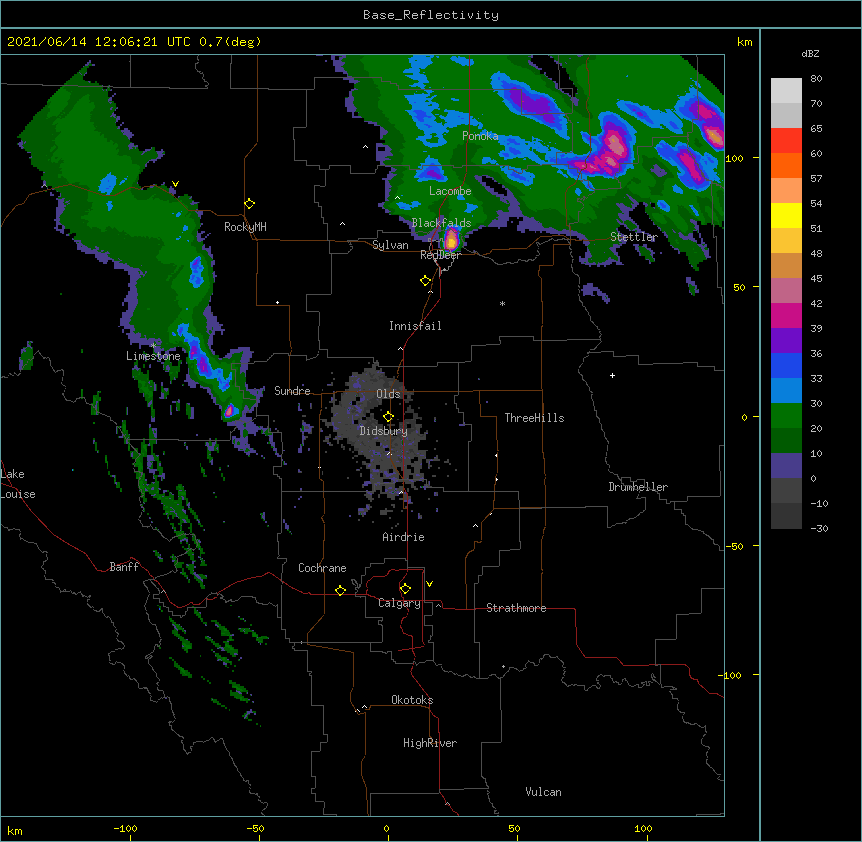The image size is (862, 842).
Task: Click the Sundre city label
Action: pos(292,391)
